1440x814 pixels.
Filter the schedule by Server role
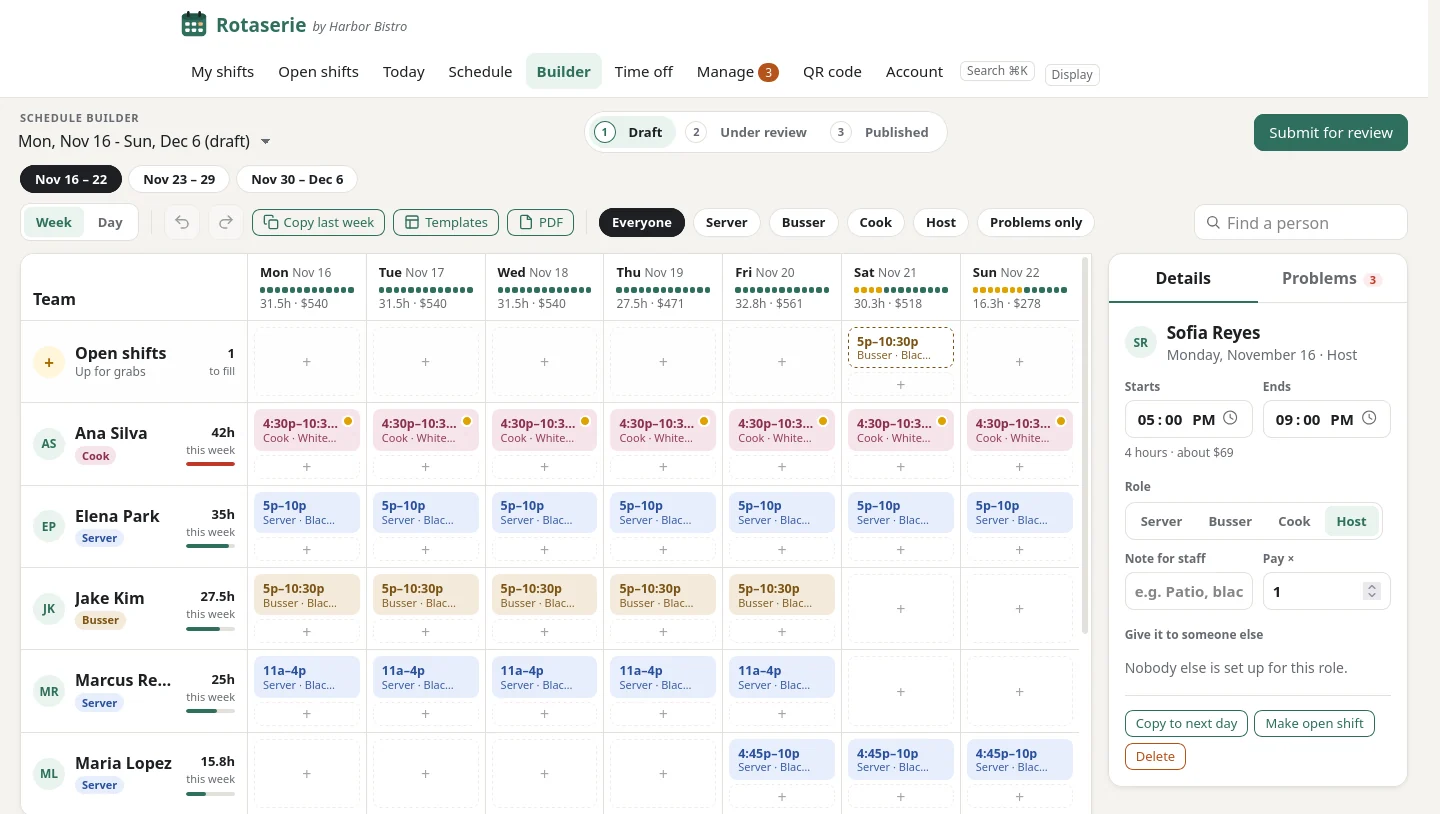tap(726, 222)
